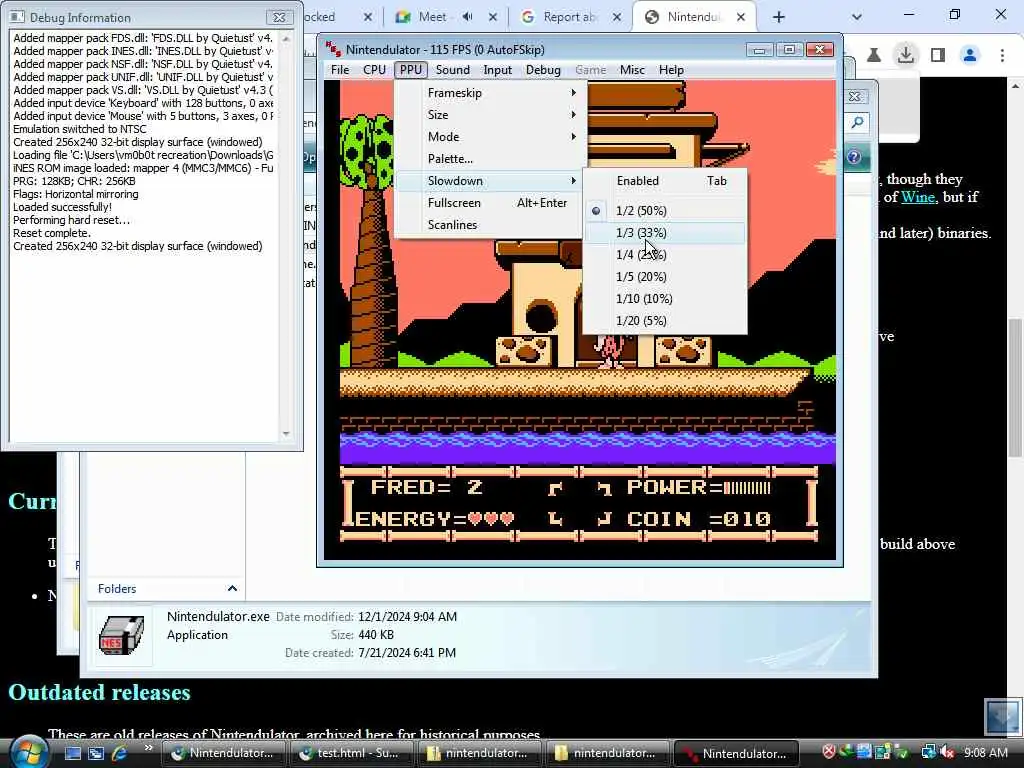Click Show Desktop quick launch icon

[72, 753]
